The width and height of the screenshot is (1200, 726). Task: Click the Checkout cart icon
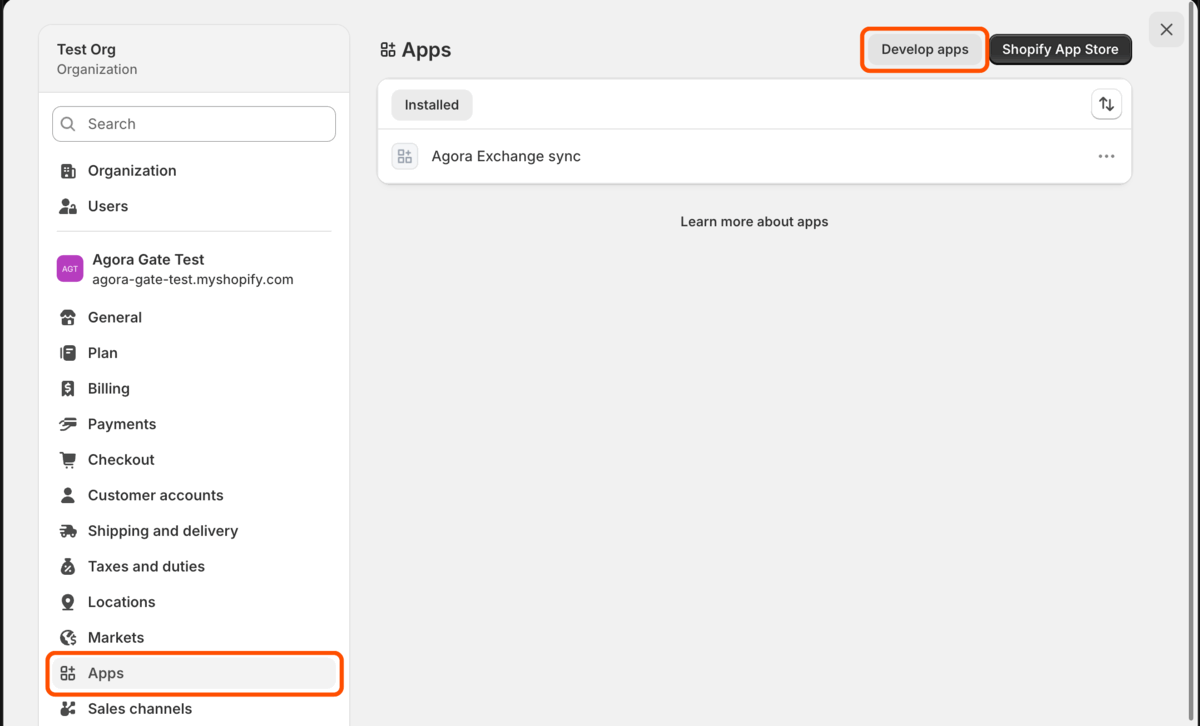[x=68, y=460]
